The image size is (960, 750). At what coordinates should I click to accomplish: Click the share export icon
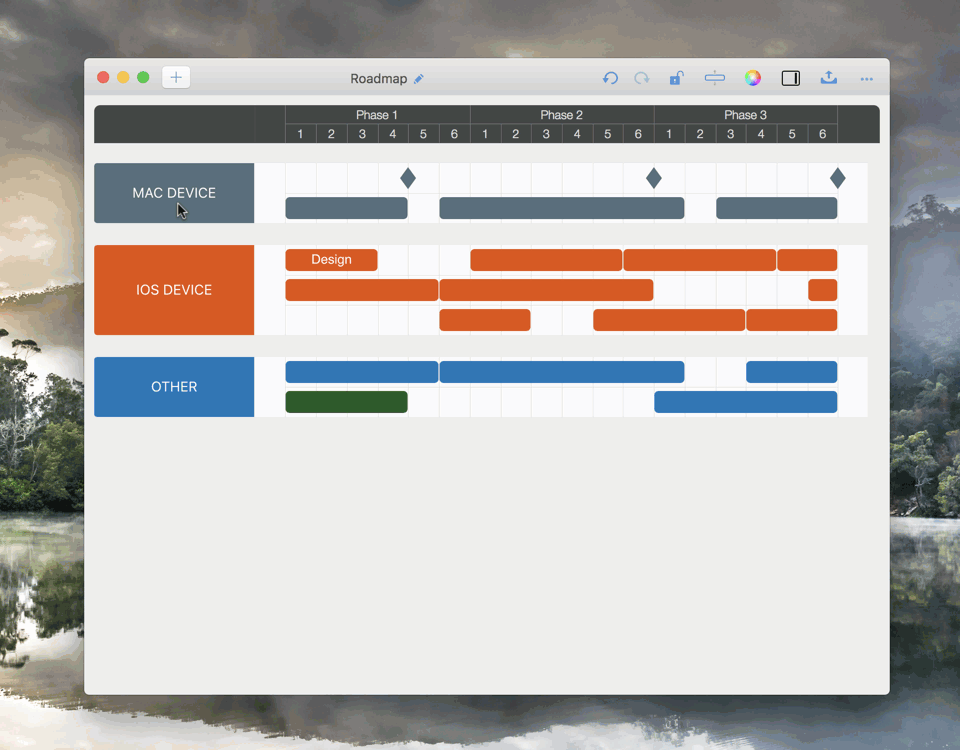(x=829, y=78)
